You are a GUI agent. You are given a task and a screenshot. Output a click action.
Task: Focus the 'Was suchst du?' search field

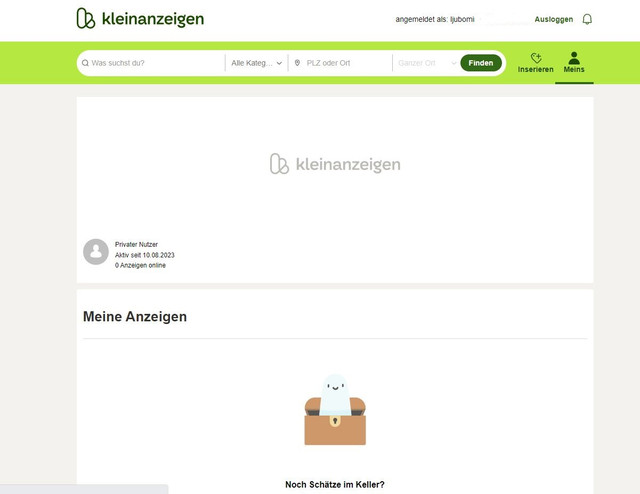click(x=155, y=63)
